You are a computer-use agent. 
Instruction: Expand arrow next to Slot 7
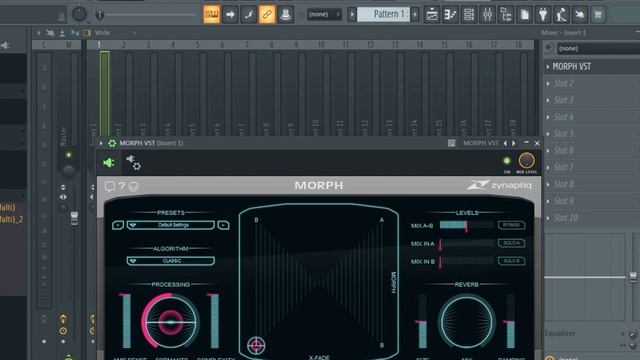pyautogui.click(x=548, y=167)
